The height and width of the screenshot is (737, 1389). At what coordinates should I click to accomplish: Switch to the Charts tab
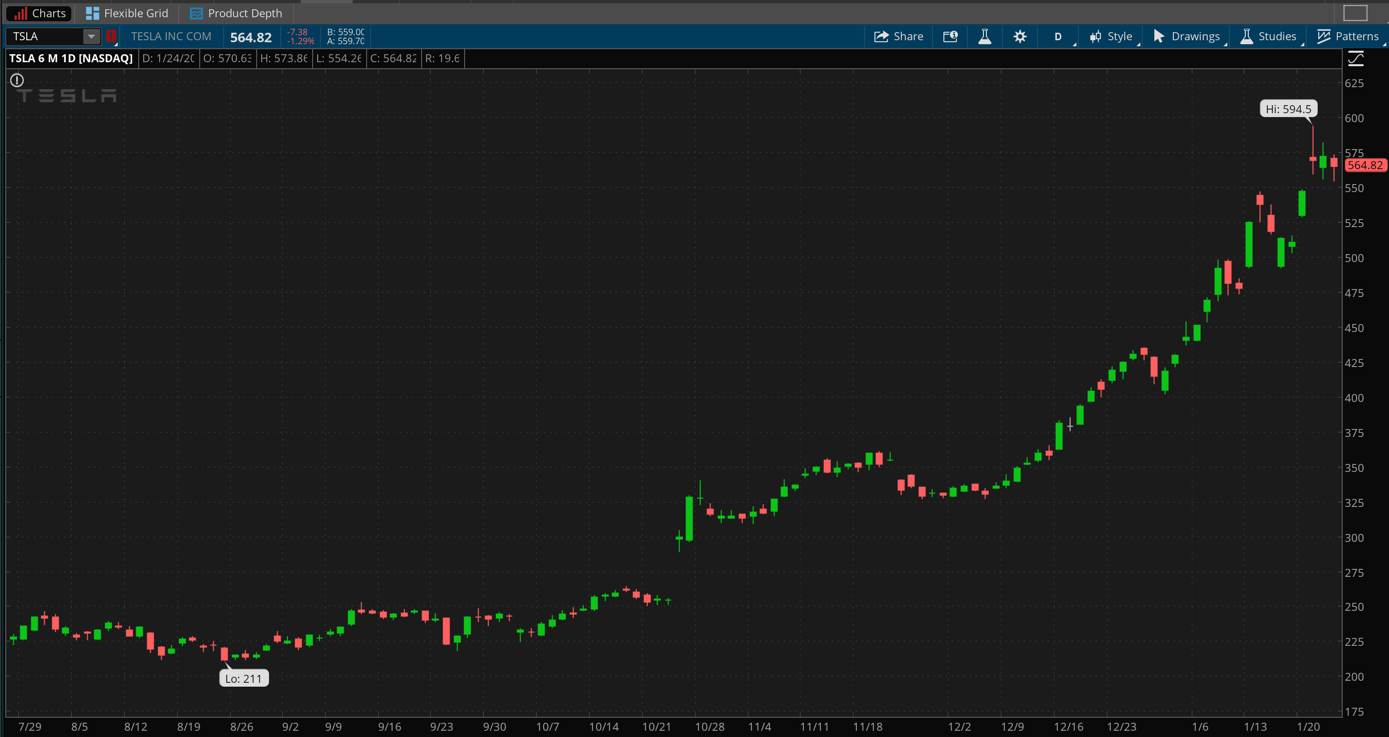[x=38, y=13]
